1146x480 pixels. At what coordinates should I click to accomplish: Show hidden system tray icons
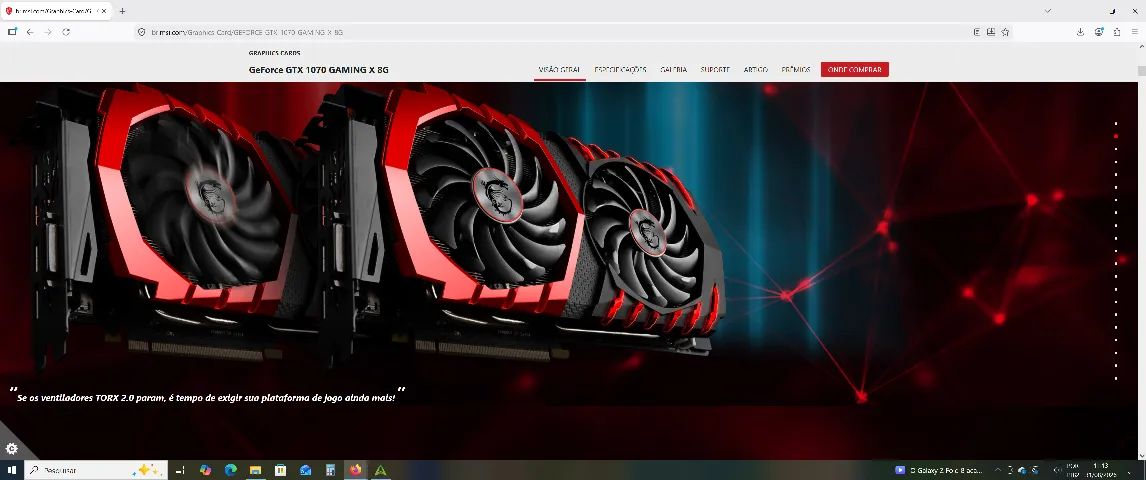(997, 471)
